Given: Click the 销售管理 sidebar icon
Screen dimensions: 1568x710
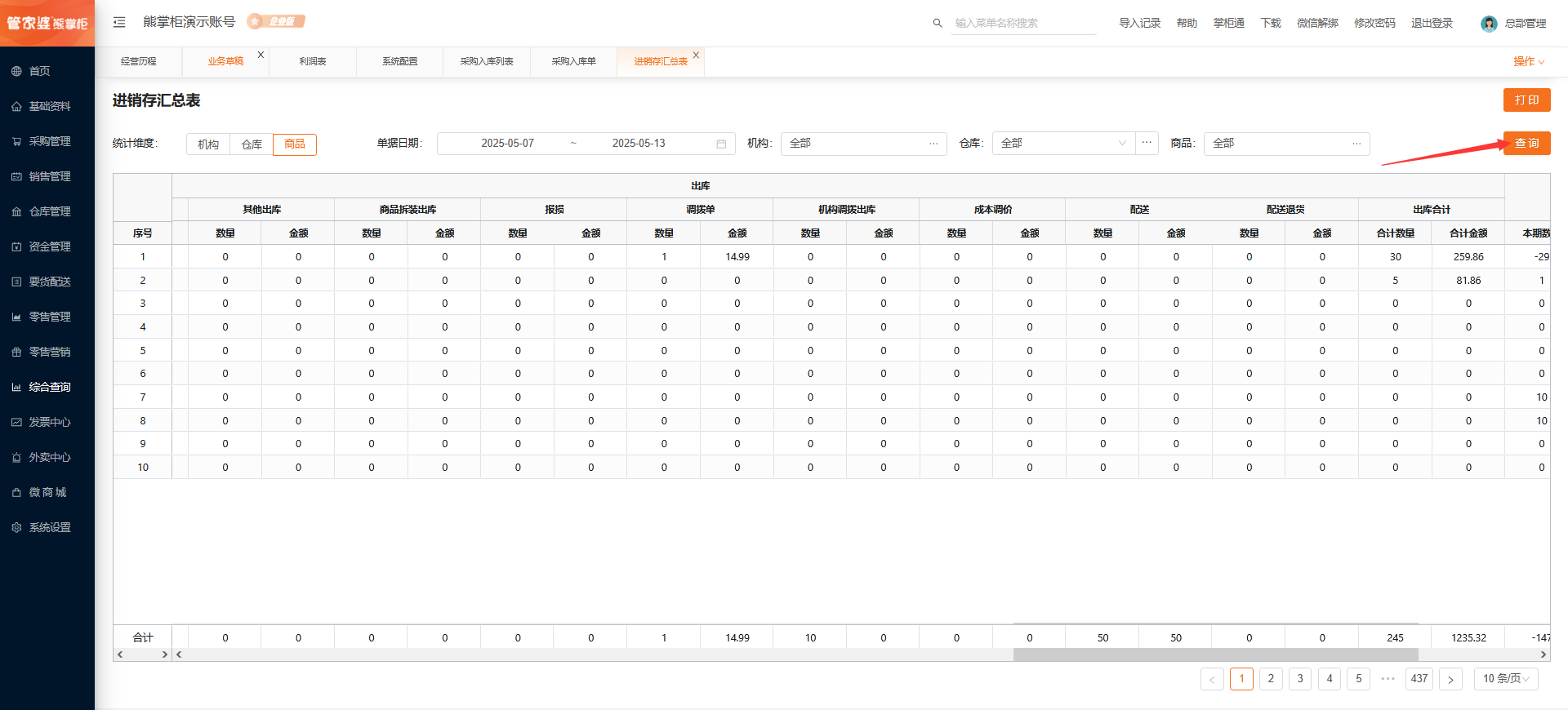Looking at the screenshot, I should 16,176.
